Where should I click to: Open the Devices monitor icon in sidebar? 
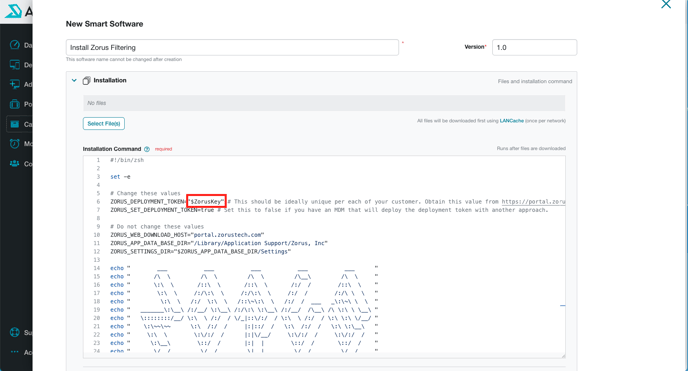click(x=14, y=64)
